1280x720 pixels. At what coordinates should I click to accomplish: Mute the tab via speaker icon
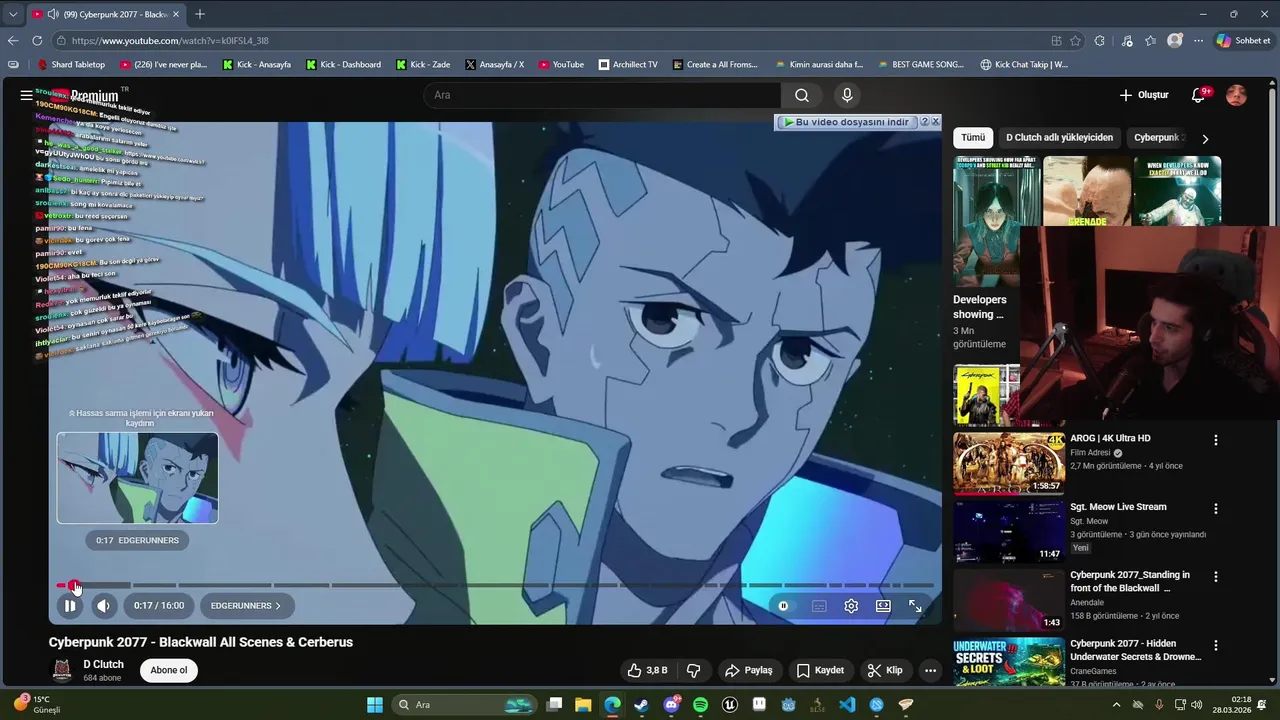53,14
